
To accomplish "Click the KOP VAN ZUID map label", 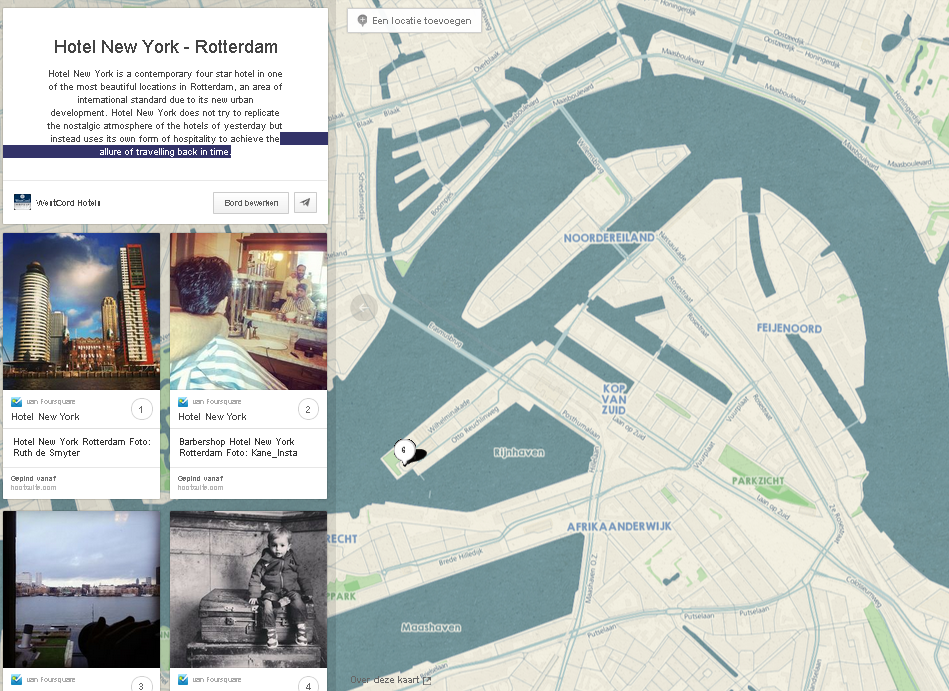I will (614, 399).
